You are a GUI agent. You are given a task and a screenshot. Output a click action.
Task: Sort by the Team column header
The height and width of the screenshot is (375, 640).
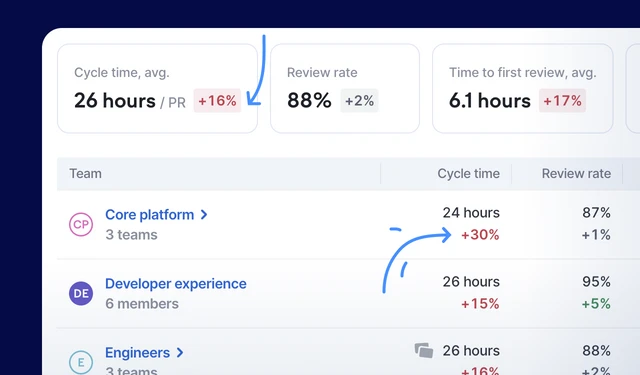point(85,173)
